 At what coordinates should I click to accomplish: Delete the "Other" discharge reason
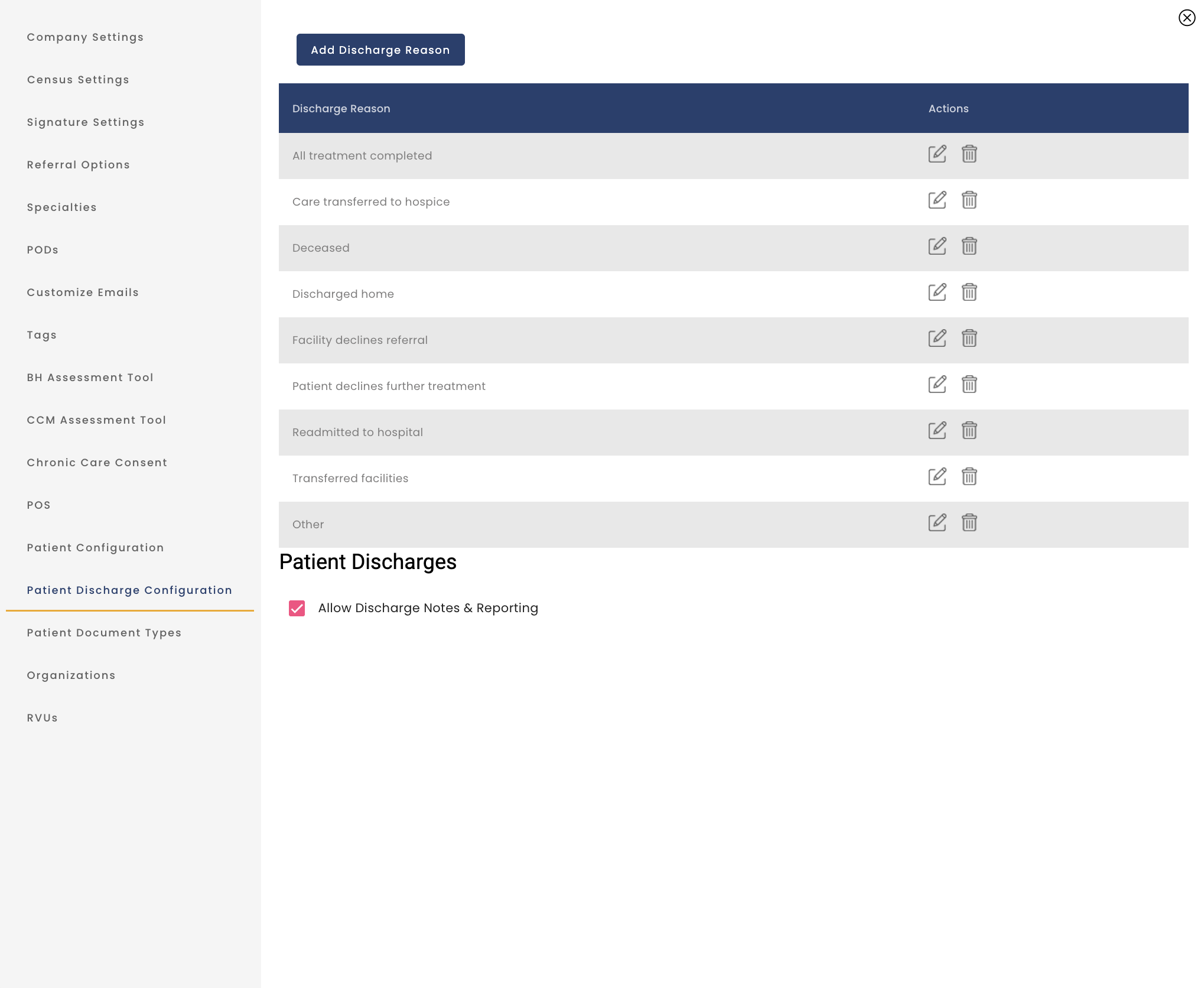969,522
